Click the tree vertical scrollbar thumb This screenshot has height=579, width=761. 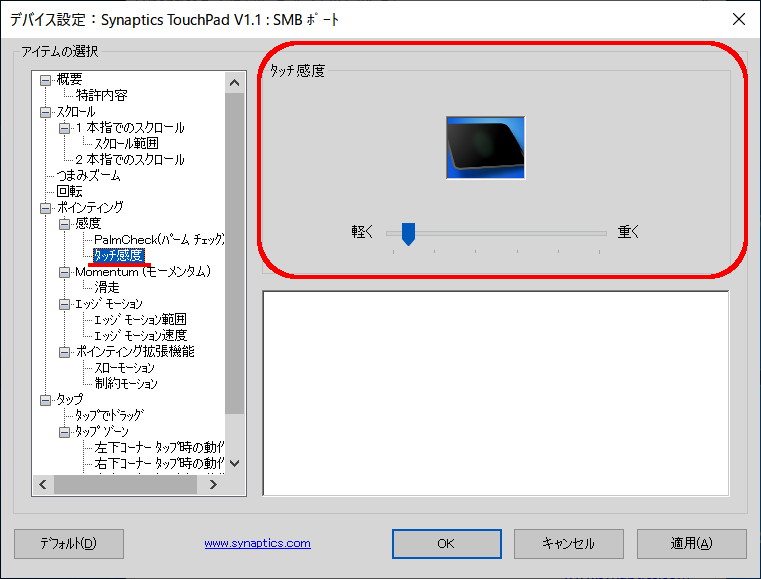pyautogui.click(x=234, y=253)
